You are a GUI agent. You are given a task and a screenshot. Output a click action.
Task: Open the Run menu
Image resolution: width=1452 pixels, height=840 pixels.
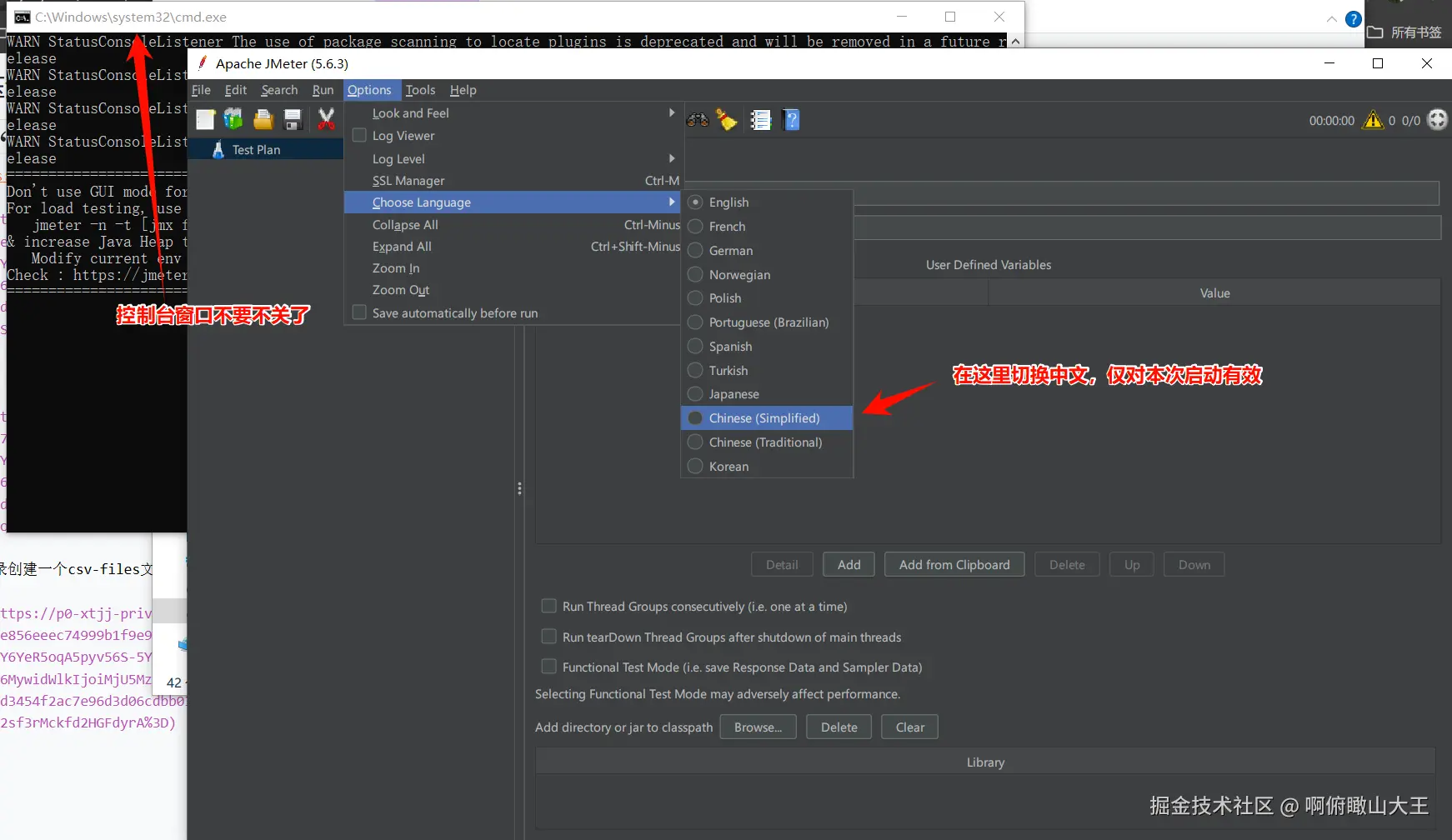tap(323, 90)
